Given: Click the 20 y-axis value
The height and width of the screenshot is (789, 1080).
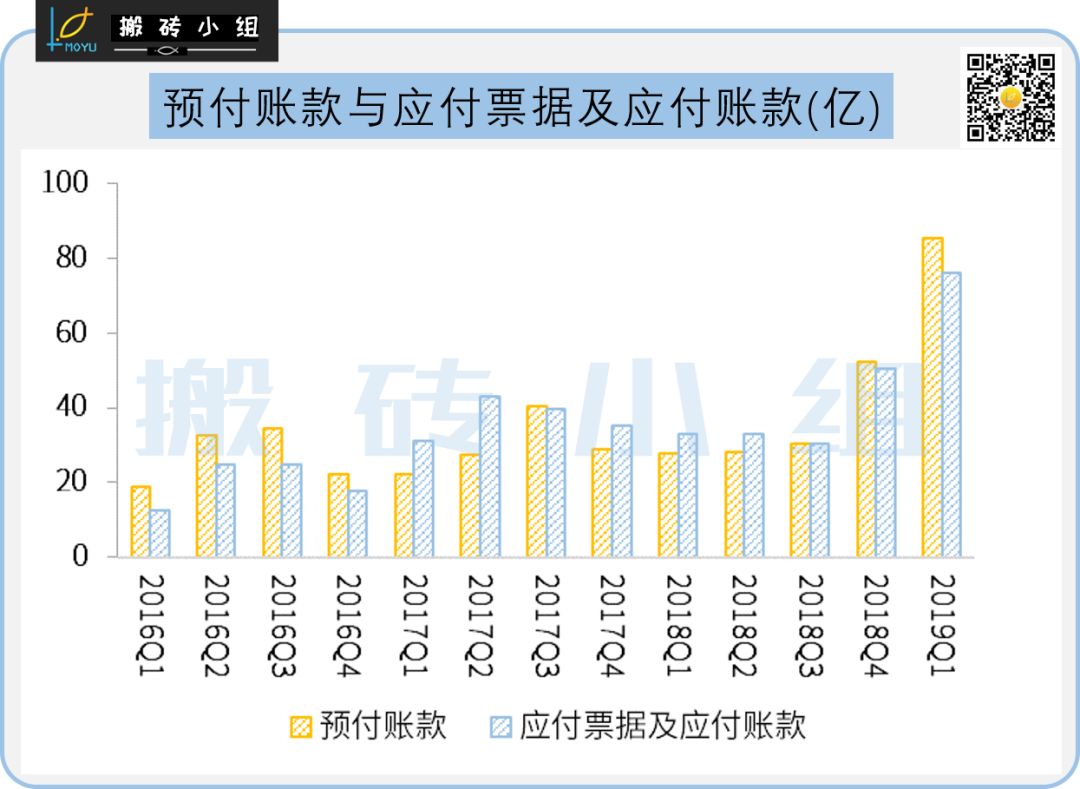Looking at the screenshot, I should 72,482.
